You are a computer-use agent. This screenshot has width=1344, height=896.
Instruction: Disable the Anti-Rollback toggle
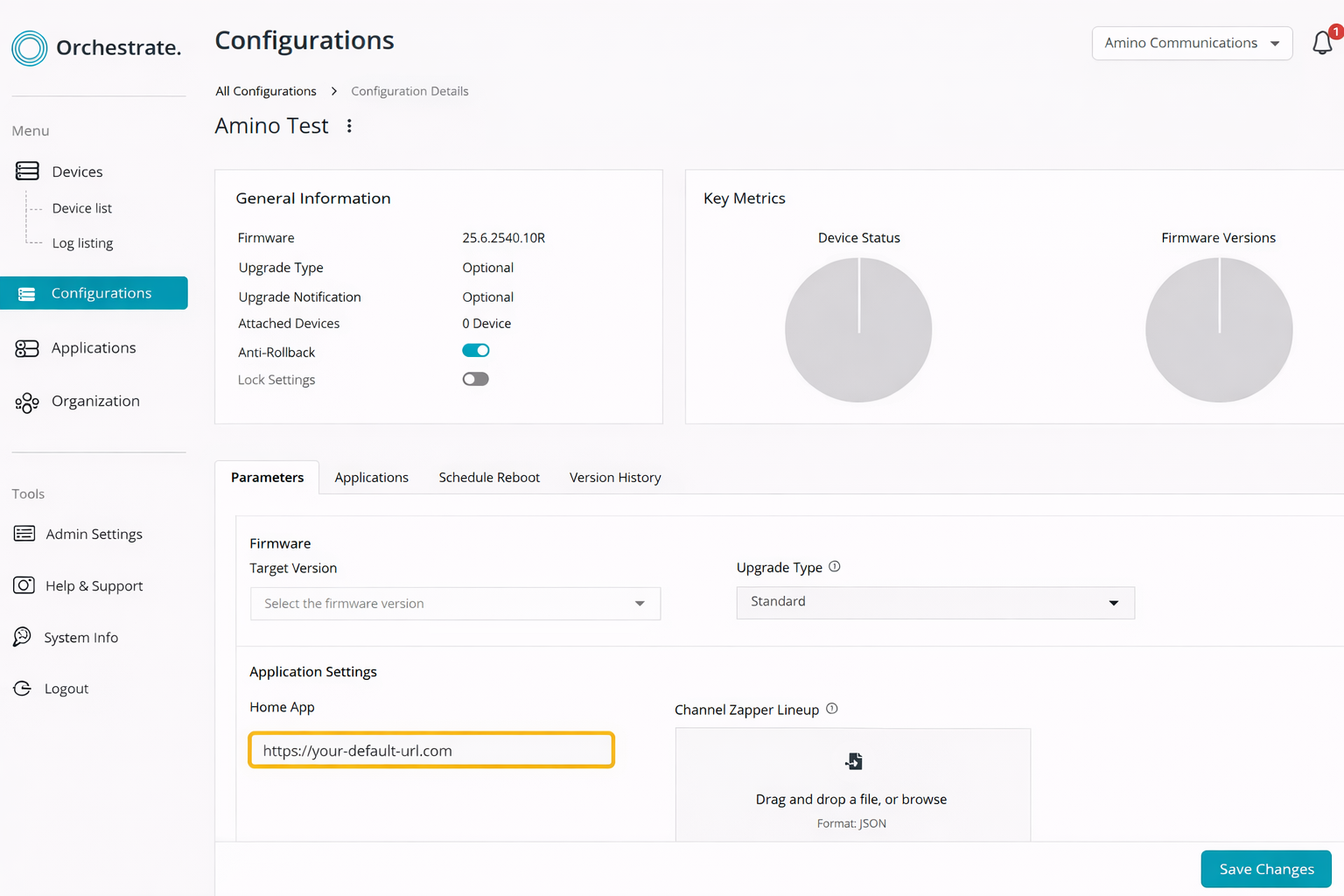point(475,351)
